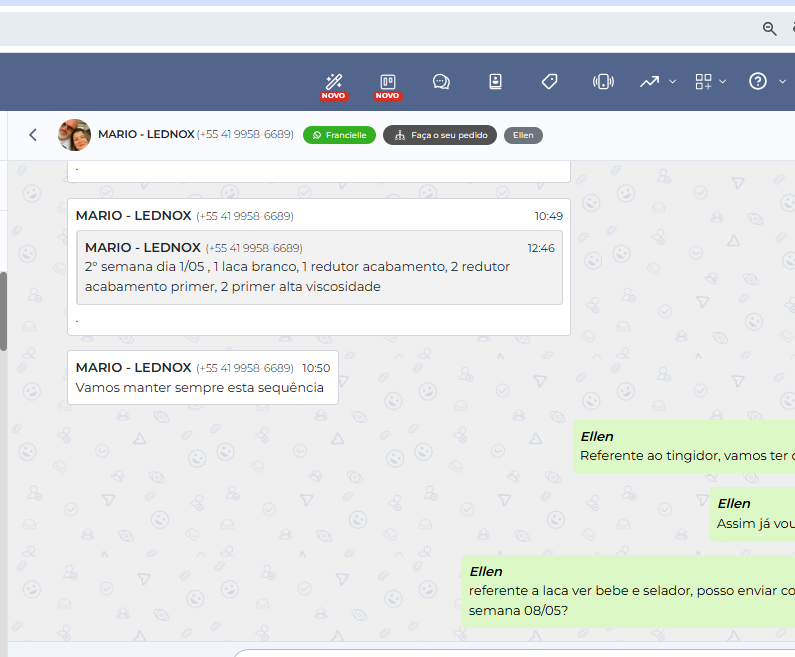Screen dimensions: 795x657
Task: Click the Faça o seu pedido badge
Action: tap(440, 135)
